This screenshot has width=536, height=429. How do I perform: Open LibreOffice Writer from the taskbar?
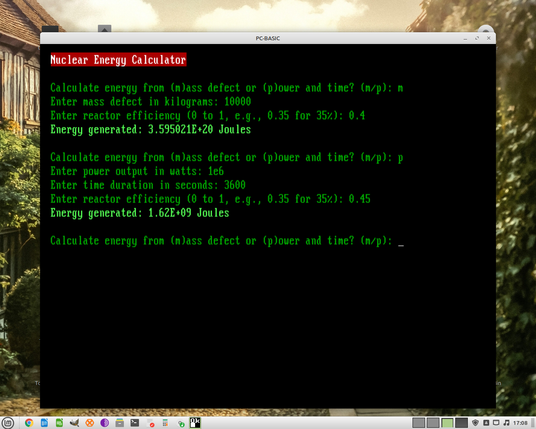coord(44,423)
